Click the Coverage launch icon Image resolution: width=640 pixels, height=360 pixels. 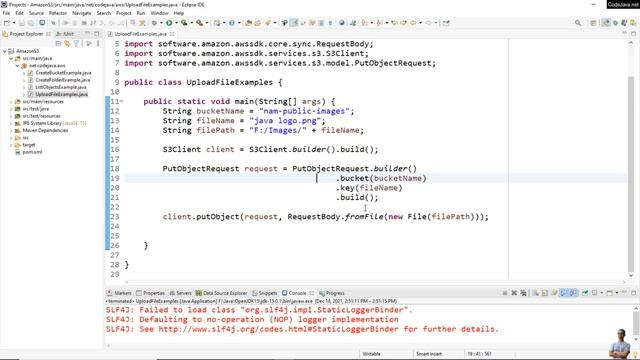(184, 23)
